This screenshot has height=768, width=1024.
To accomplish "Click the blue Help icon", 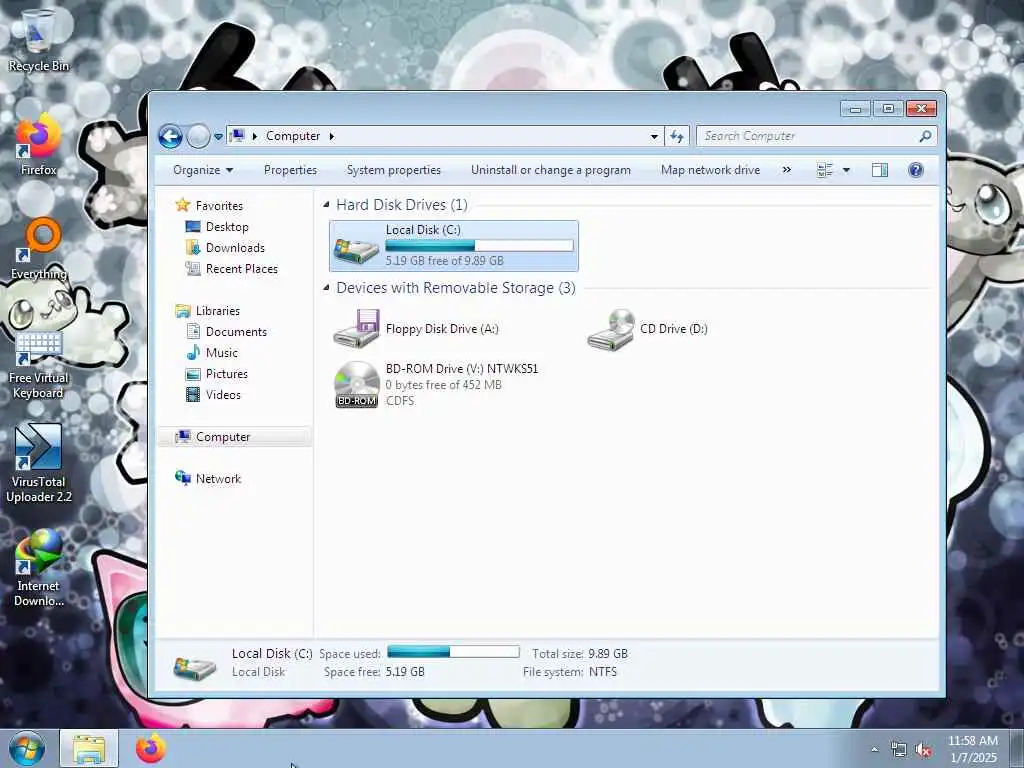I will (x=916, y=170).
